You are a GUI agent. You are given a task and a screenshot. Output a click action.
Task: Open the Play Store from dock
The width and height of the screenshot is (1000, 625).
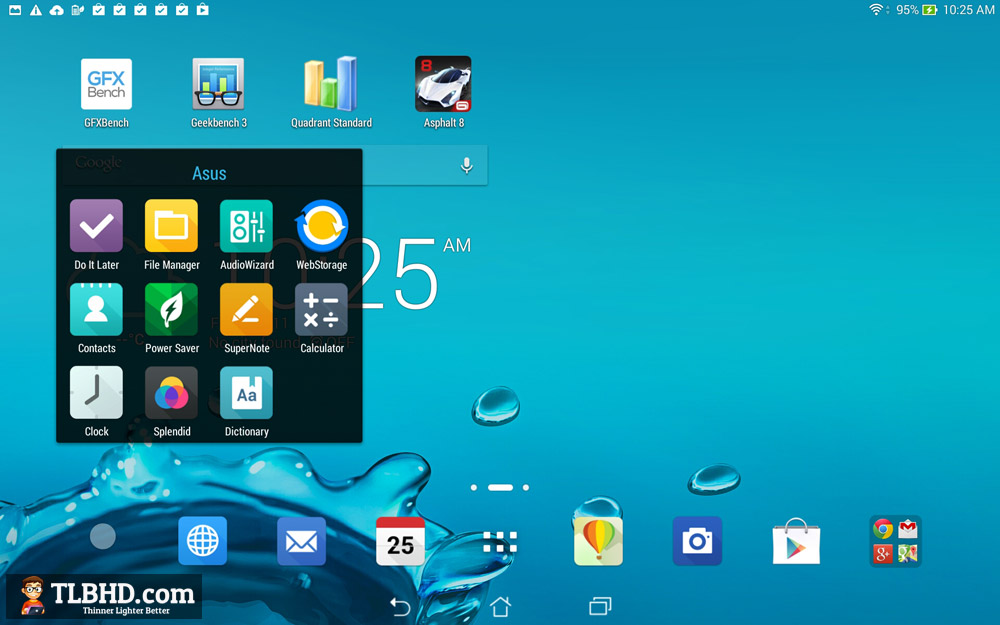(x=796, y=541)
